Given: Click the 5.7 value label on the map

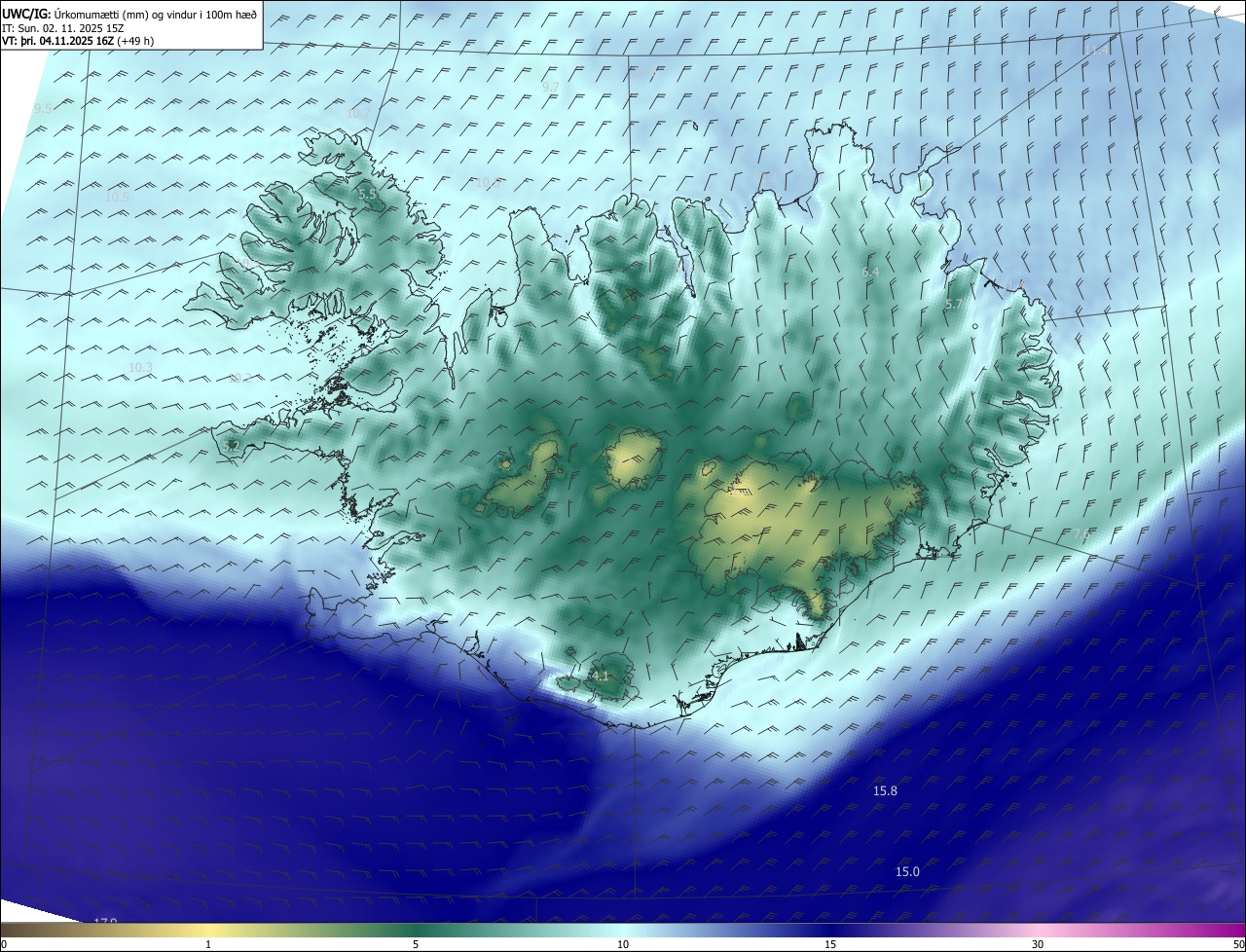Looking at the screenshot, I should [954, 305].
